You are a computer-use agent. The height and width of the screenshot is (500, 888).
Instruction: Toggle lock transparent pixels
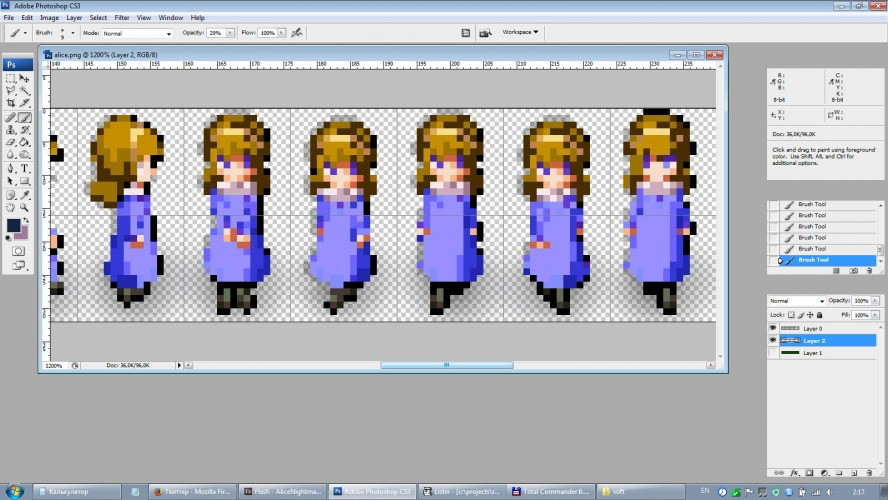coord(791,315)
